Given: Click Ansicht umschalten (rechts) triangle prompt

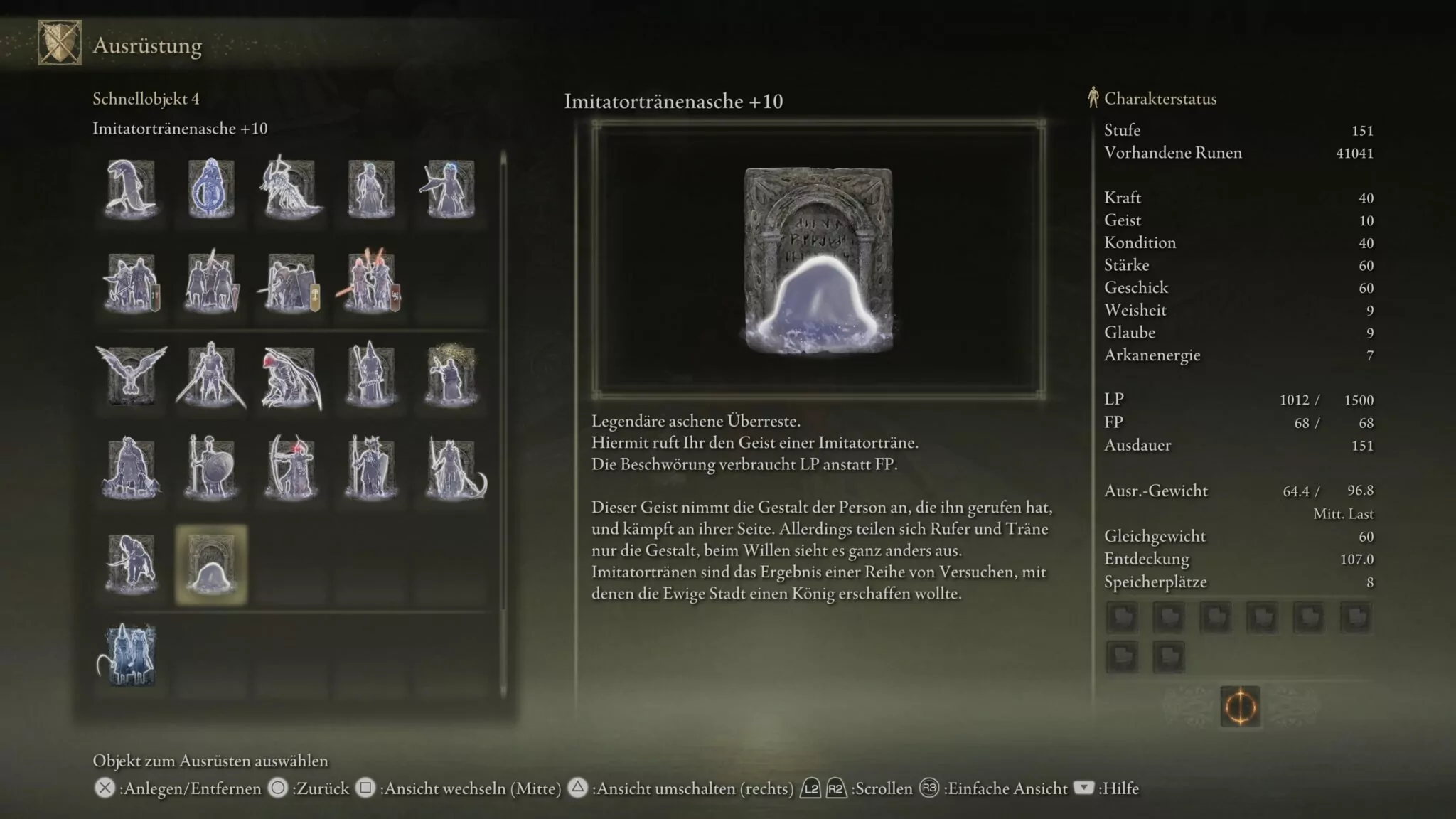Looking at the screenshot, I should pyautogui.click(x=681, y=788).
